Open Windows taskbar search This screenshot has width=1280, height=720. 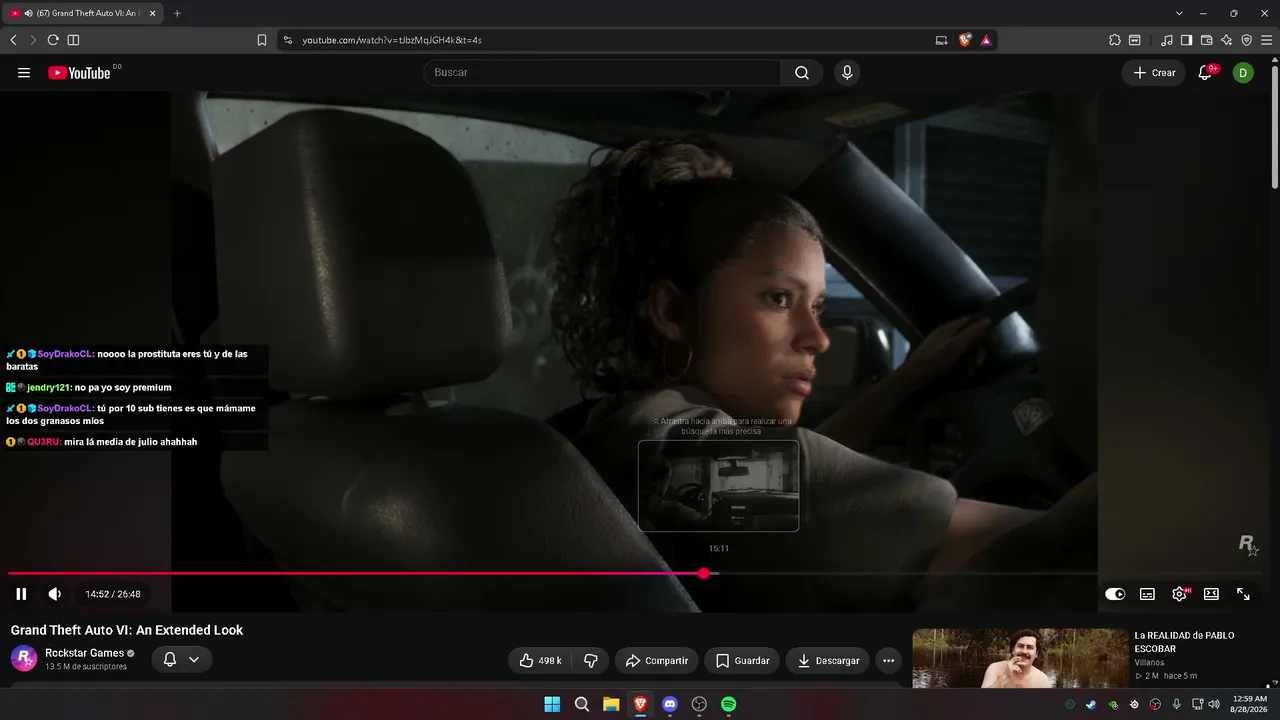pyautogui.click(x=582, y=704)
